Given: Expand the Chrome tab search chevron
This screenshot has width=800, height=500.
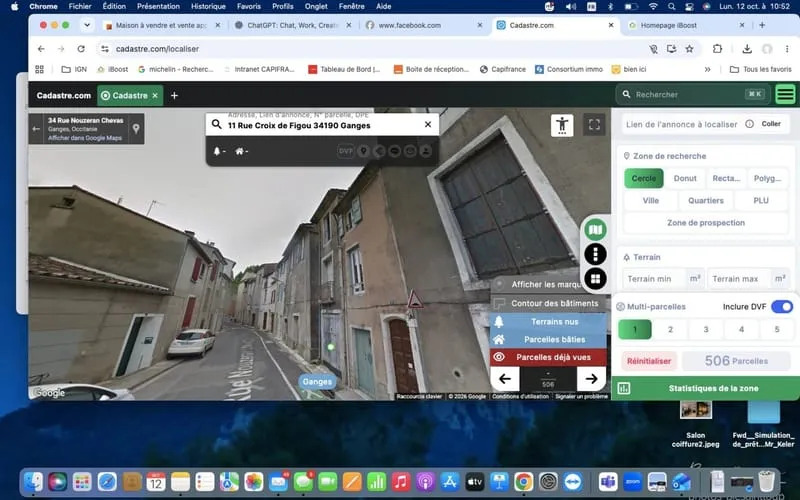Looking at the screenshot, I should tap(87, 25).
